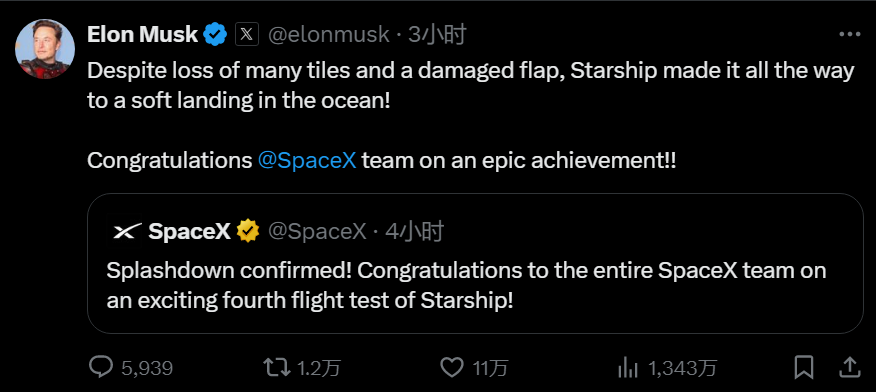Click gray @SpaceX handle in quoted post
This screenshot has width=876, height=392.
click(x=317, y=231)
